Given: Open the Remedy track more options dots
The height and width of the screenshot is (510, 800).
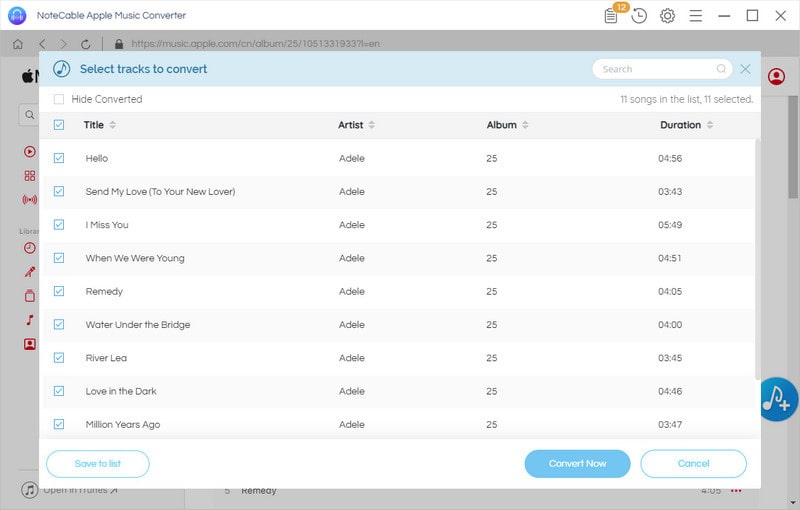Looking at the screenshot, I should [736, 491].
